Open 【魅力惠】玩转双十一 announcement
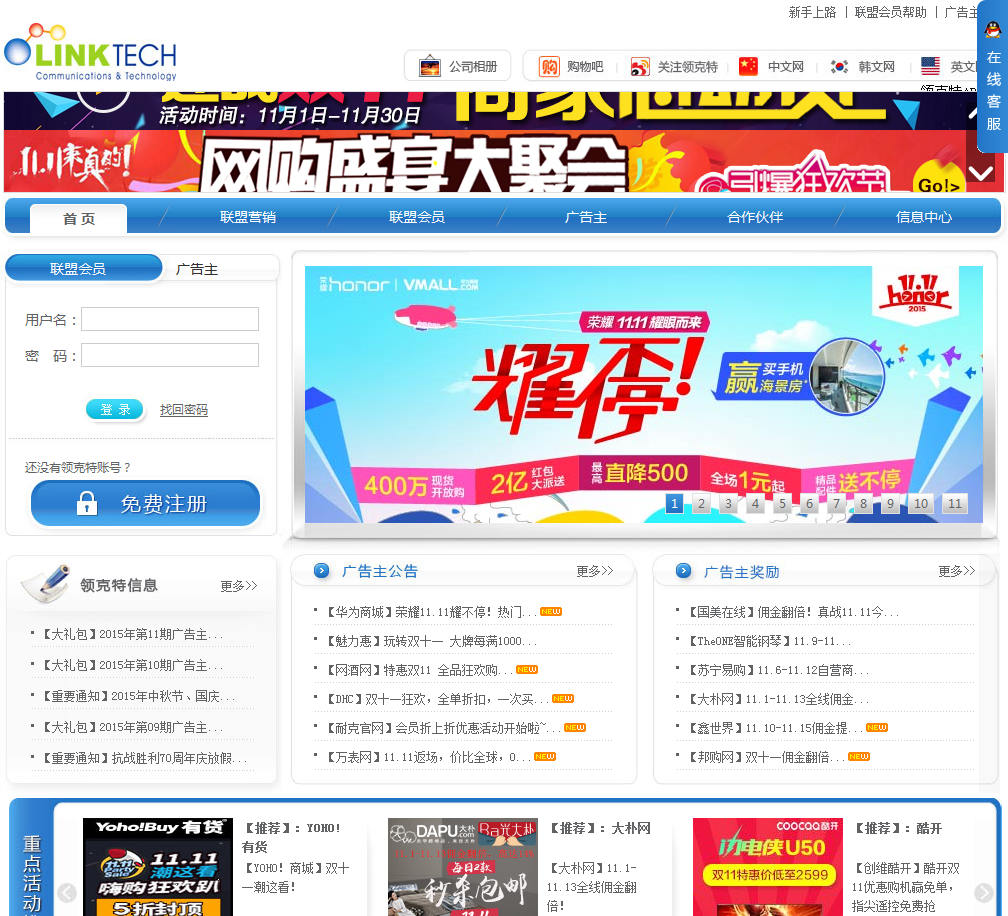Viewport: 1008px width, 916px height. (431, 641)
